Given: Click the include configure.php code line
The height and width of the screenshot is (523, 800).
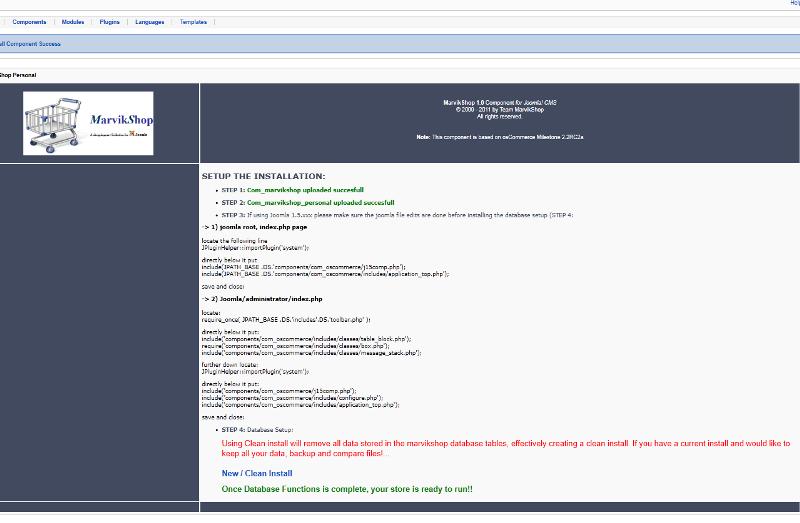Looking at the screenshot, I should click(292, 398).
